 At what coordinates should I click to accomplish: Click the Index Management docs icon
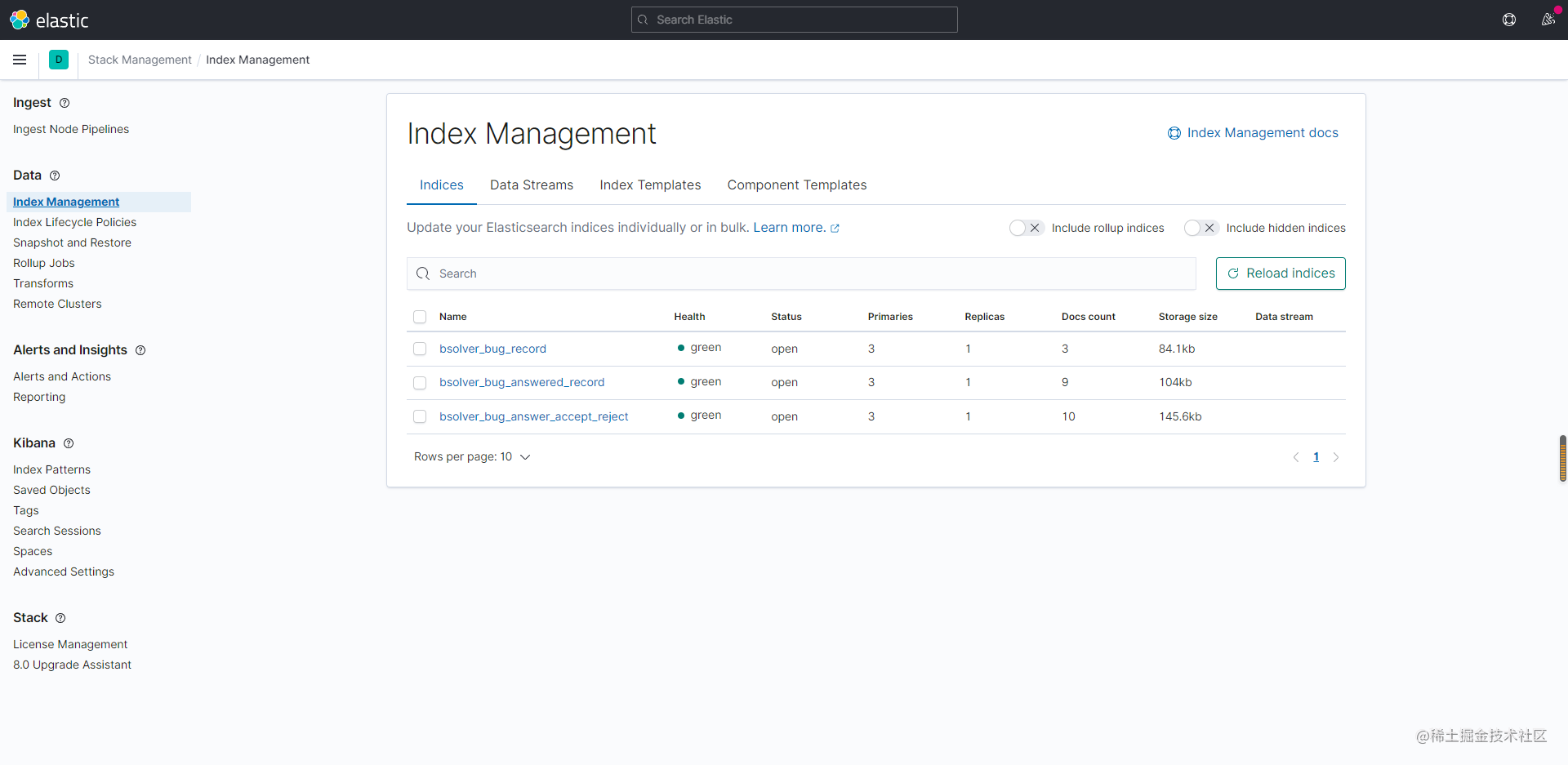[x=1174, y=133]
